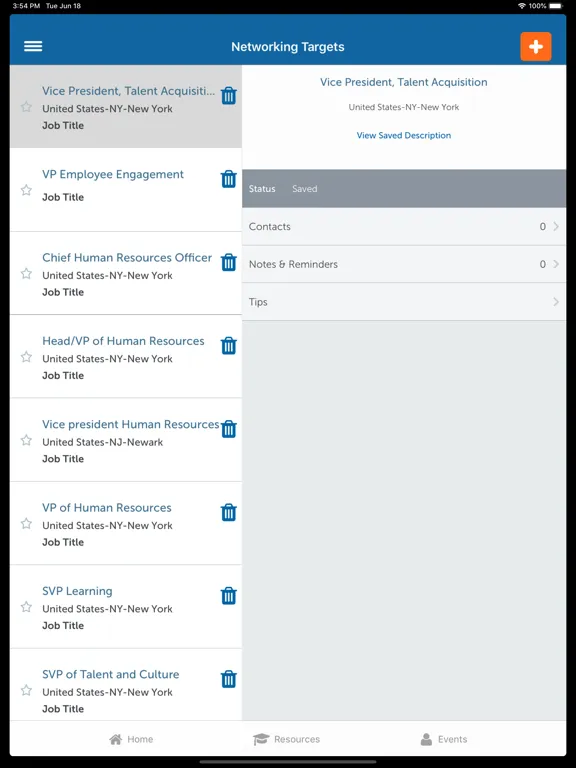Viewport: 576px width, 768px height.
Task: Select SVP of Talent and Culture entry
Action: pyautogui.click(x=126, y=684)
